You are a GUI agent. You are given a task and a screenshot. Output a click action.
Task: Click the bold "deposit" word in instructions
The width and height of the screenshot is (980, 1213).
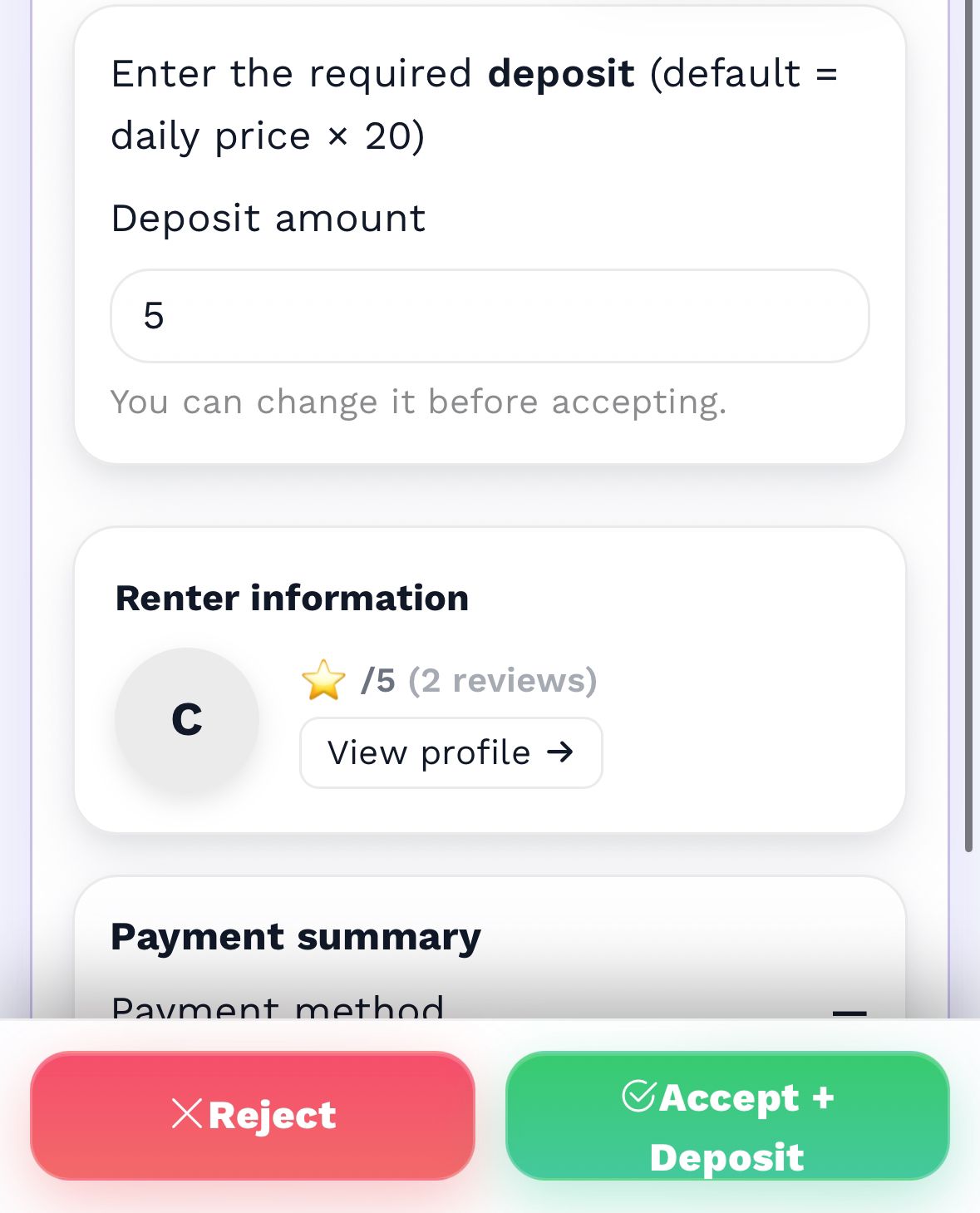[x=561, y=73]
